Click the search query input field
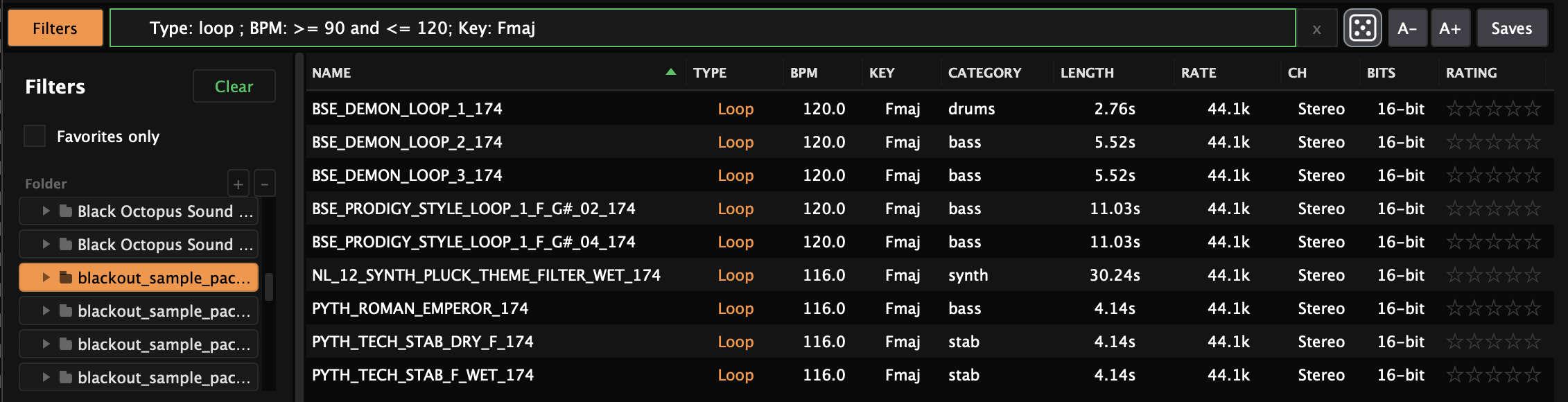The image size is (1568, 402). coord(703,28)
